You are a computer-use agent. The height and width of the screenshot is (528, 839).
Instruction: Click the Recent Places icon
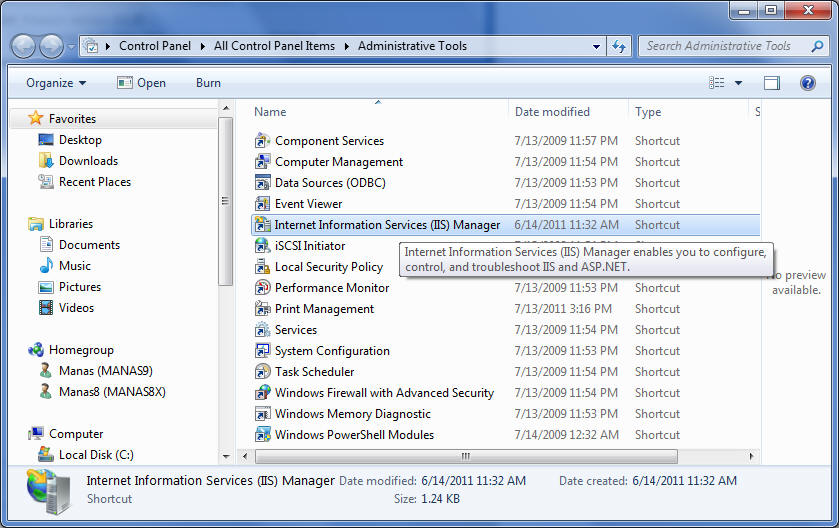[46, 182]
